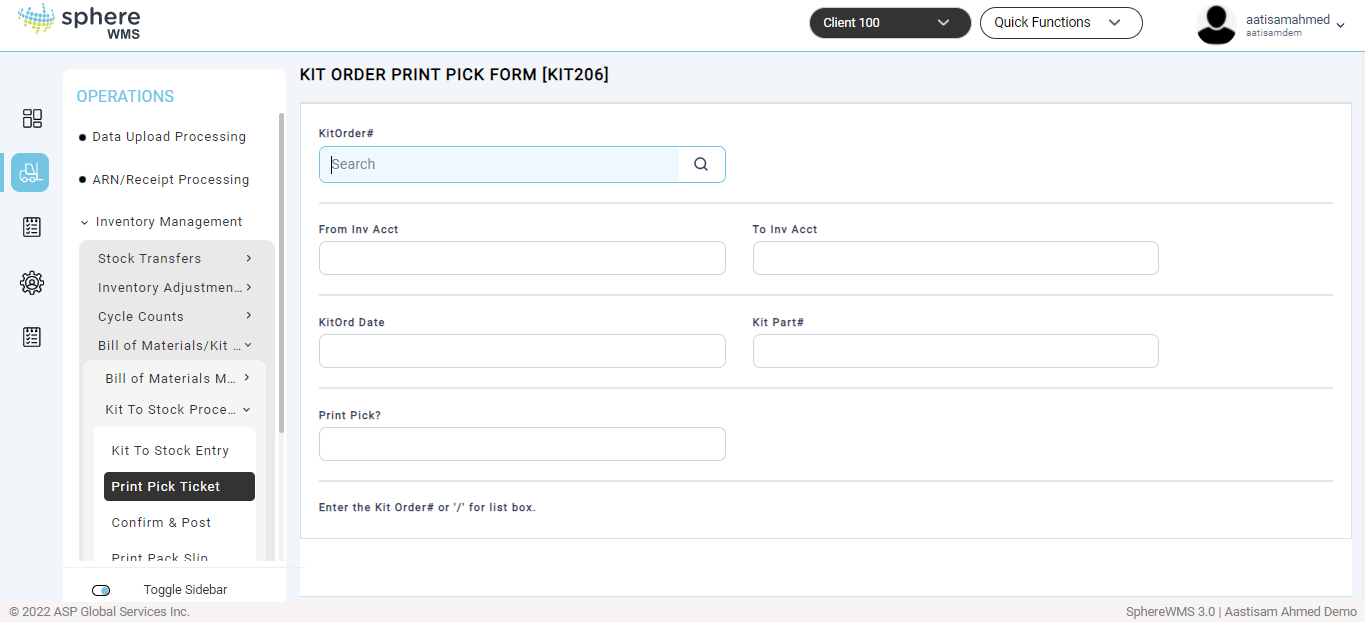Click the page title KIT ORDER PRINT PICK FORM [KIT206]

(x=454, y=75)
